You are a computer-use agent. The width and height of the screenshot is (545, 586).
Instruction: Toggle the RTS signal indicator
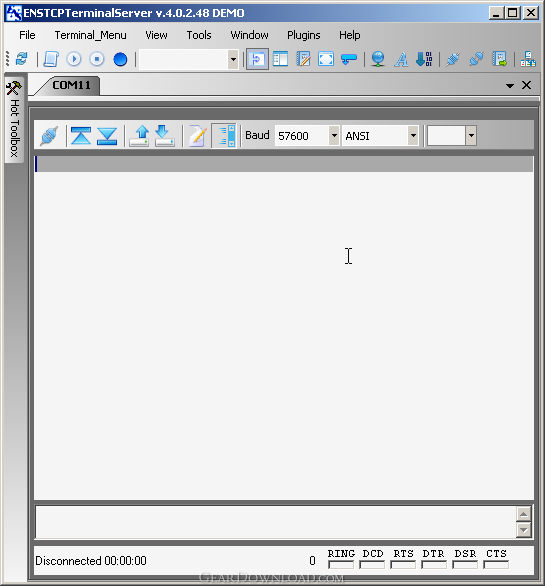(x=403, y=564)
